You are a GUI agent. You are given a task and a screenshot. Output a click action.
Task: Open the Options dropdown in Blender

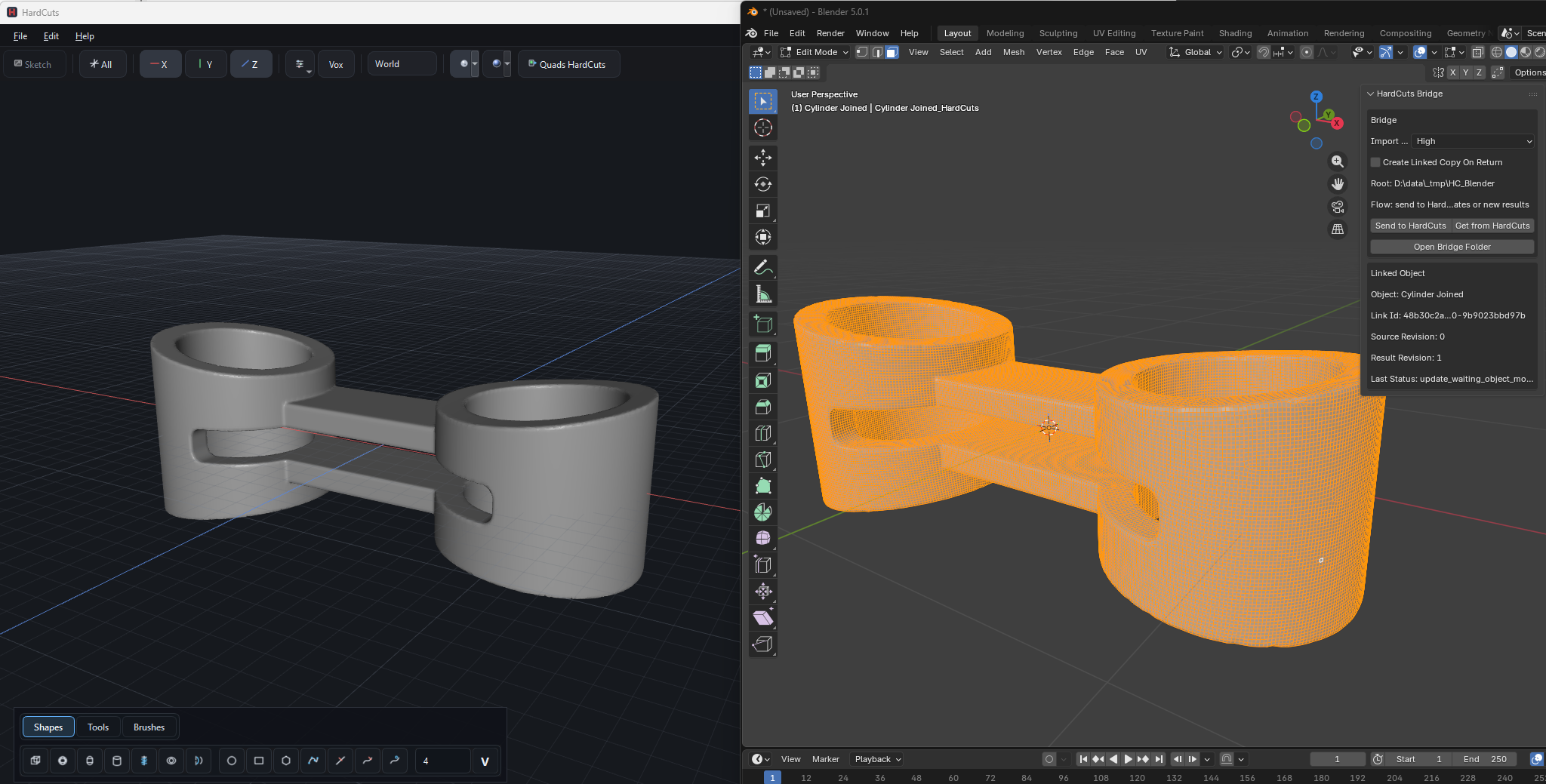[1529, 72]
